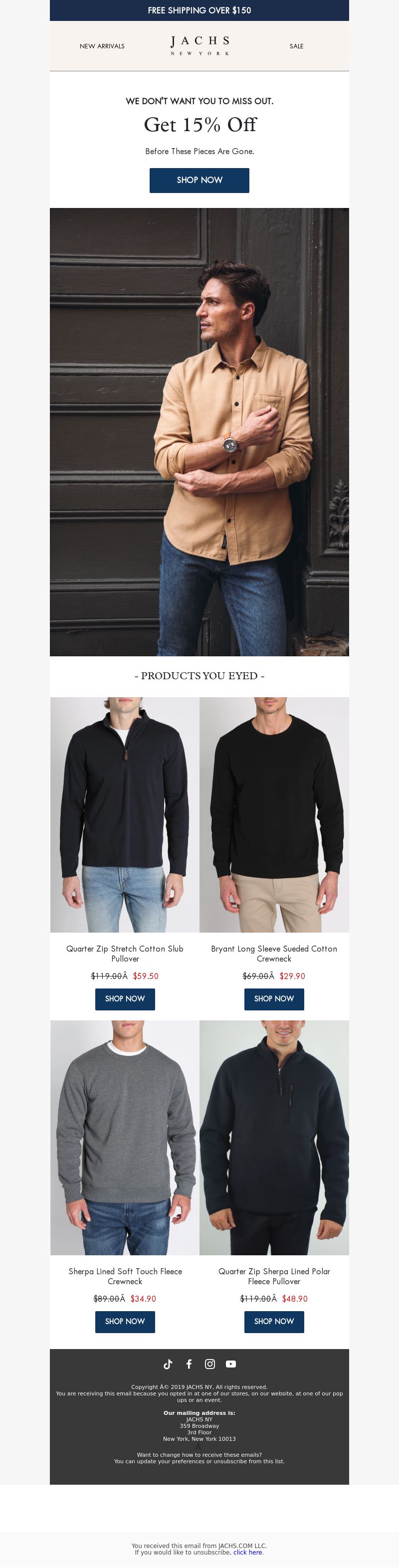Screen dimensions: 399x1568
Task: Open the Instagram social icon
Action: click(x=209, y=1364)
